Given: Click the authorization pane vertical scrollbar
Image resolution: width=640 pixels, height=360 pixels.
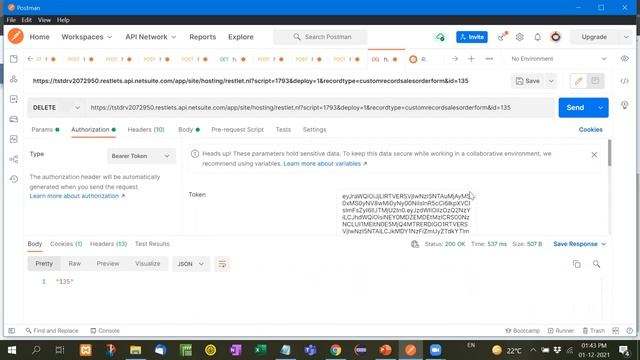Looking at the screenshot, I should tap(609, 153).
